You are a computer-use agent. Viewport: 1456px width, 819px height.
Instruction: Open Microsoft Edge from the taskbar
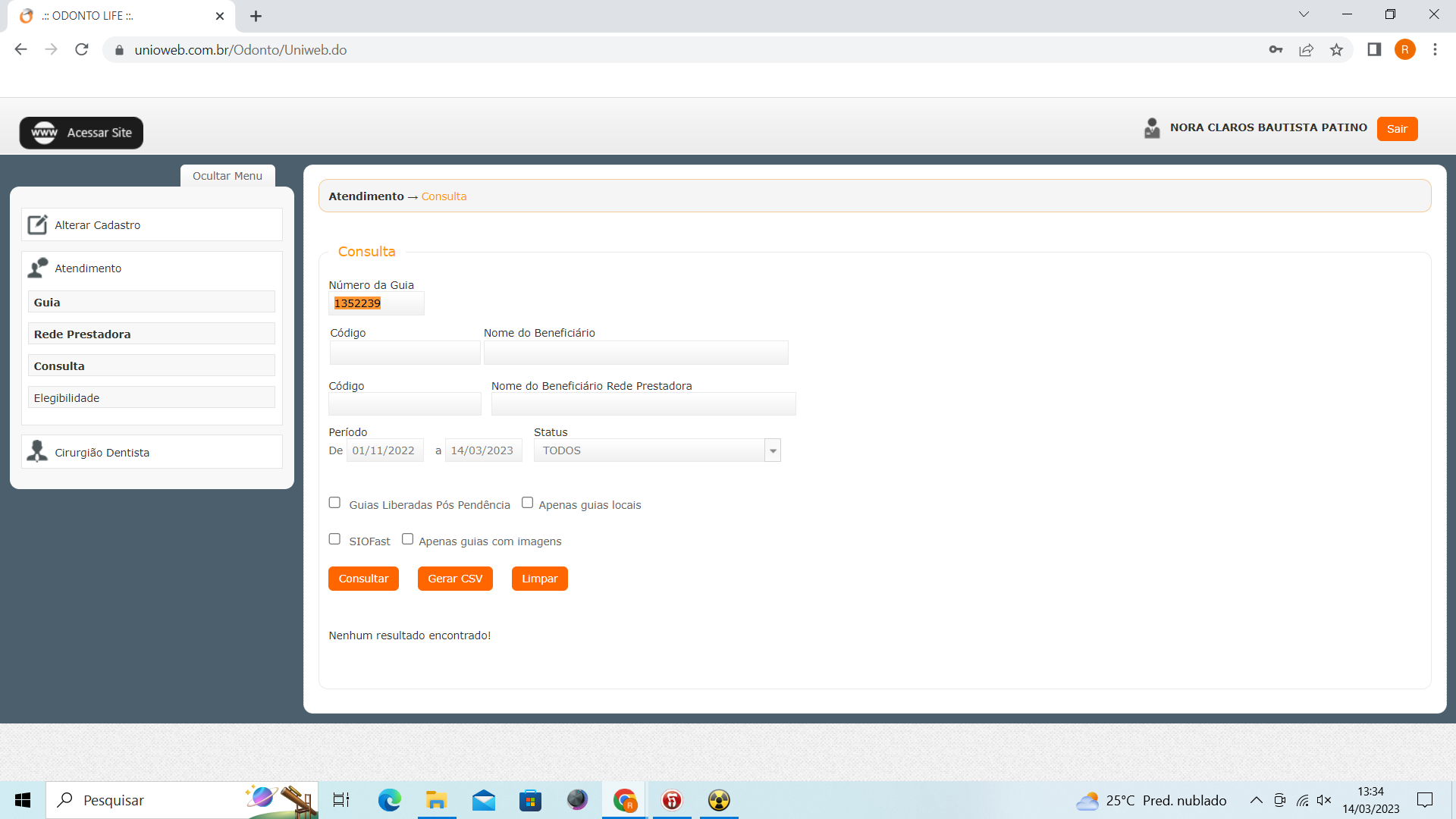click(x=390, y=800)
